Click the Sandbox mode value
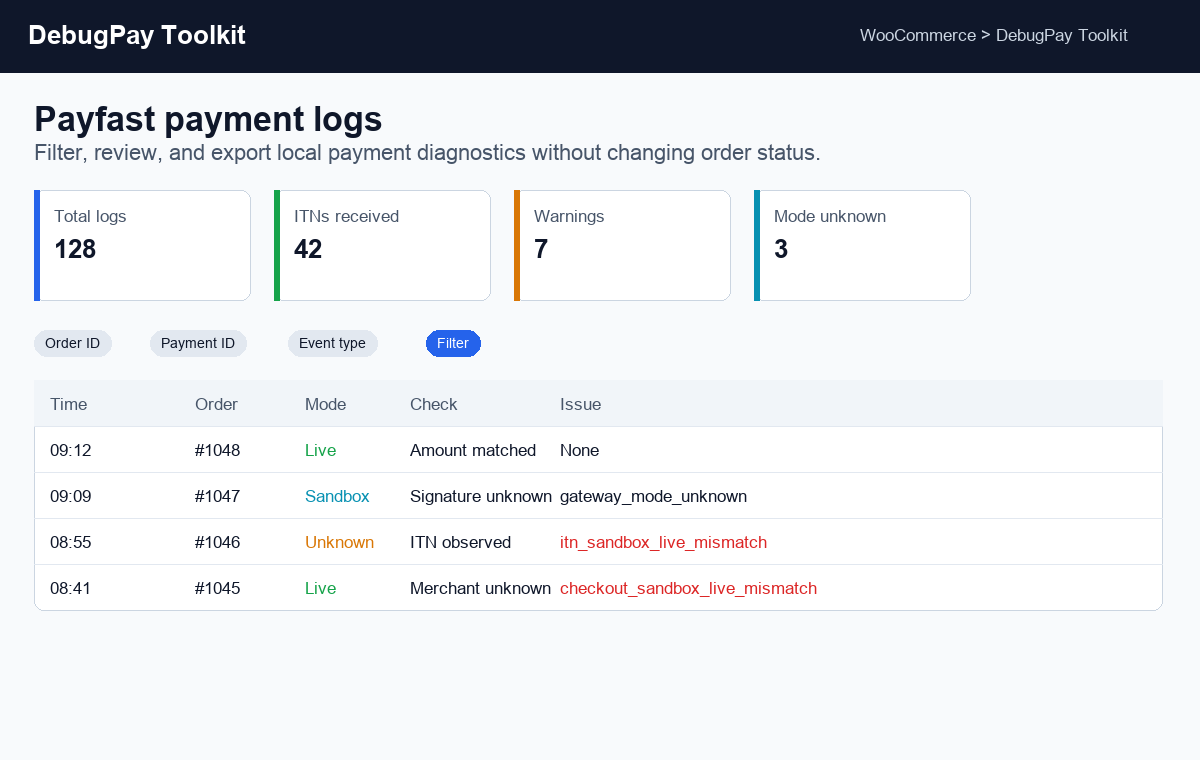The image size is (1200, 760). coord(337,496)
